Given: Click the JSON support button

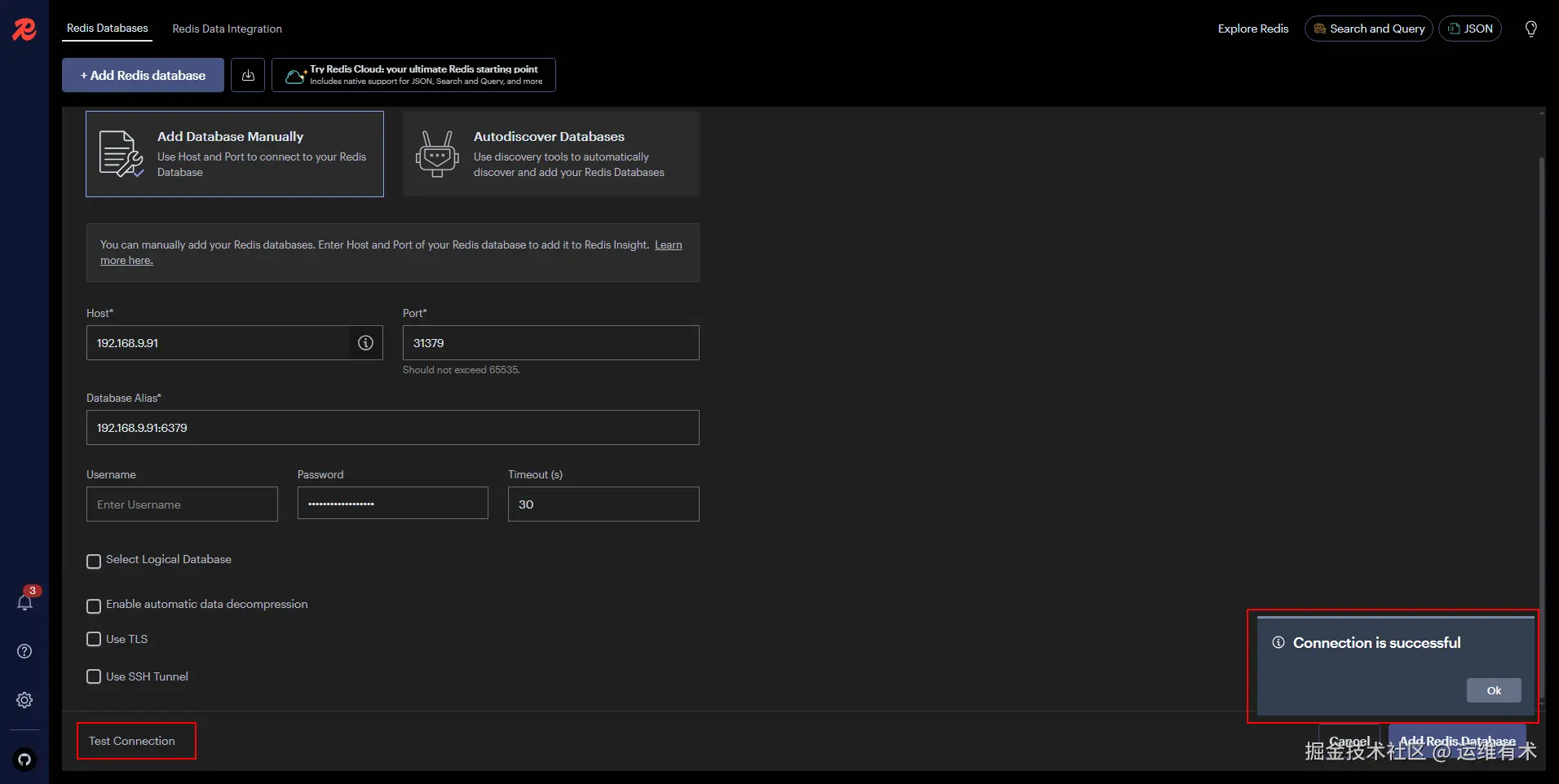Looking at the screenshot, I should tap(1470, 29).
